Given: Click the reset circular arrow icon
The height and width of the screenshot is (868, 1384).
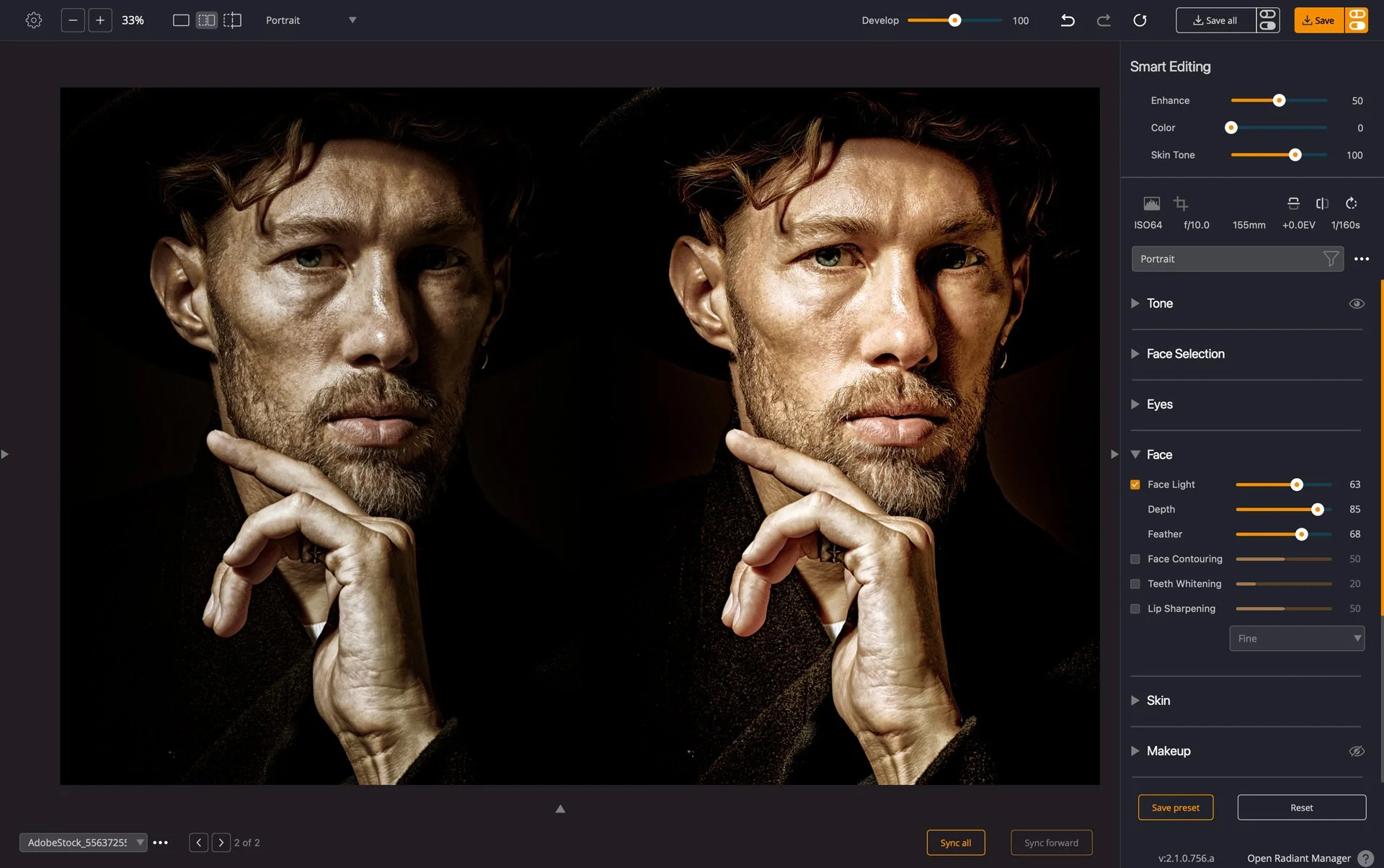Looking at the screenshot, I should (1140, 20).
